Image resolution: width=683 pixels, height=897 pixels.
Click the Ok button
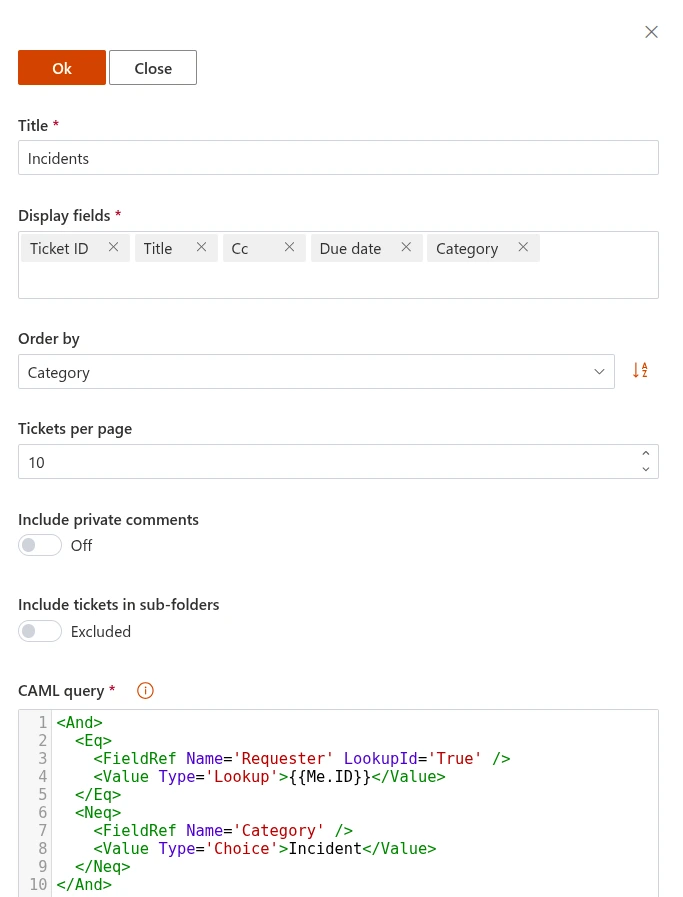point(62,68)
